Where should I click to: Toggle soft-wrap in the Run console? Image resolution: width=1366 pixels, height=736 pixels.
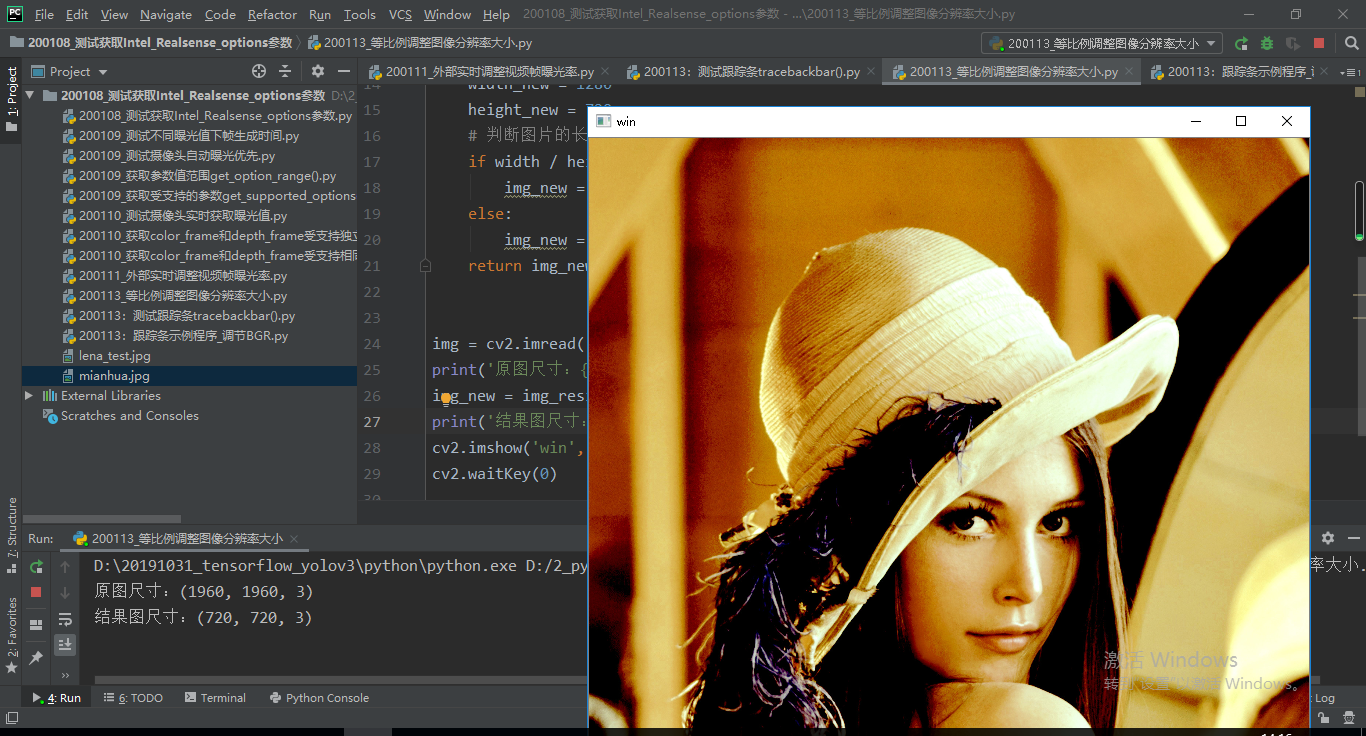click(x=65, y=620)
